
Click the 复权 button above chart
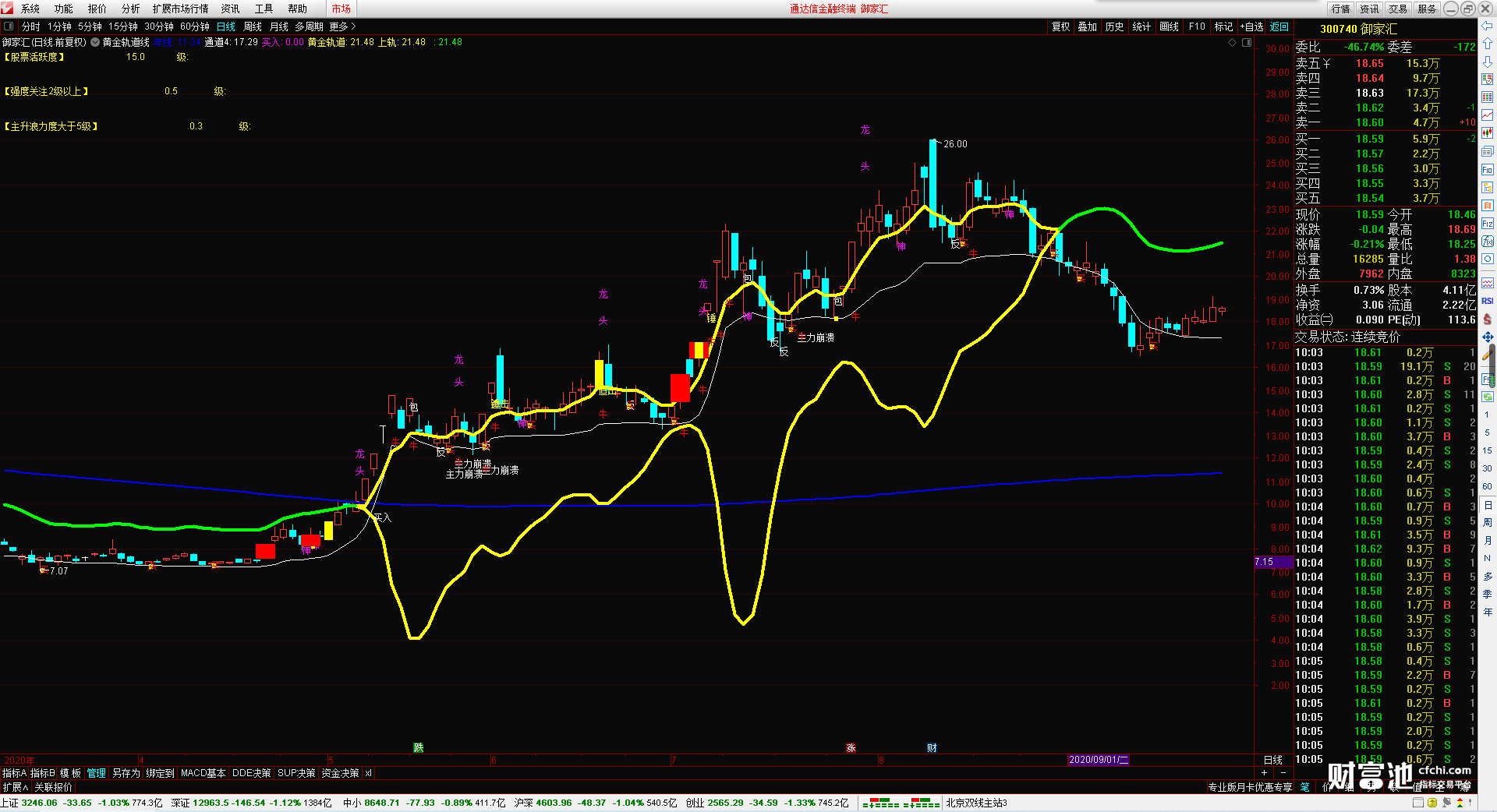tap(1061, 26)
